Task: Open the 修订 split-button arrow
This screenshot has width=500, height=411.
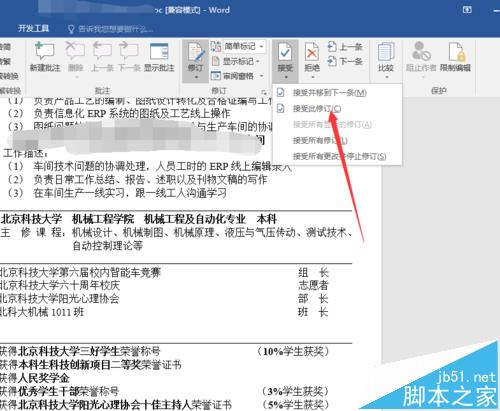Action: 196,77
